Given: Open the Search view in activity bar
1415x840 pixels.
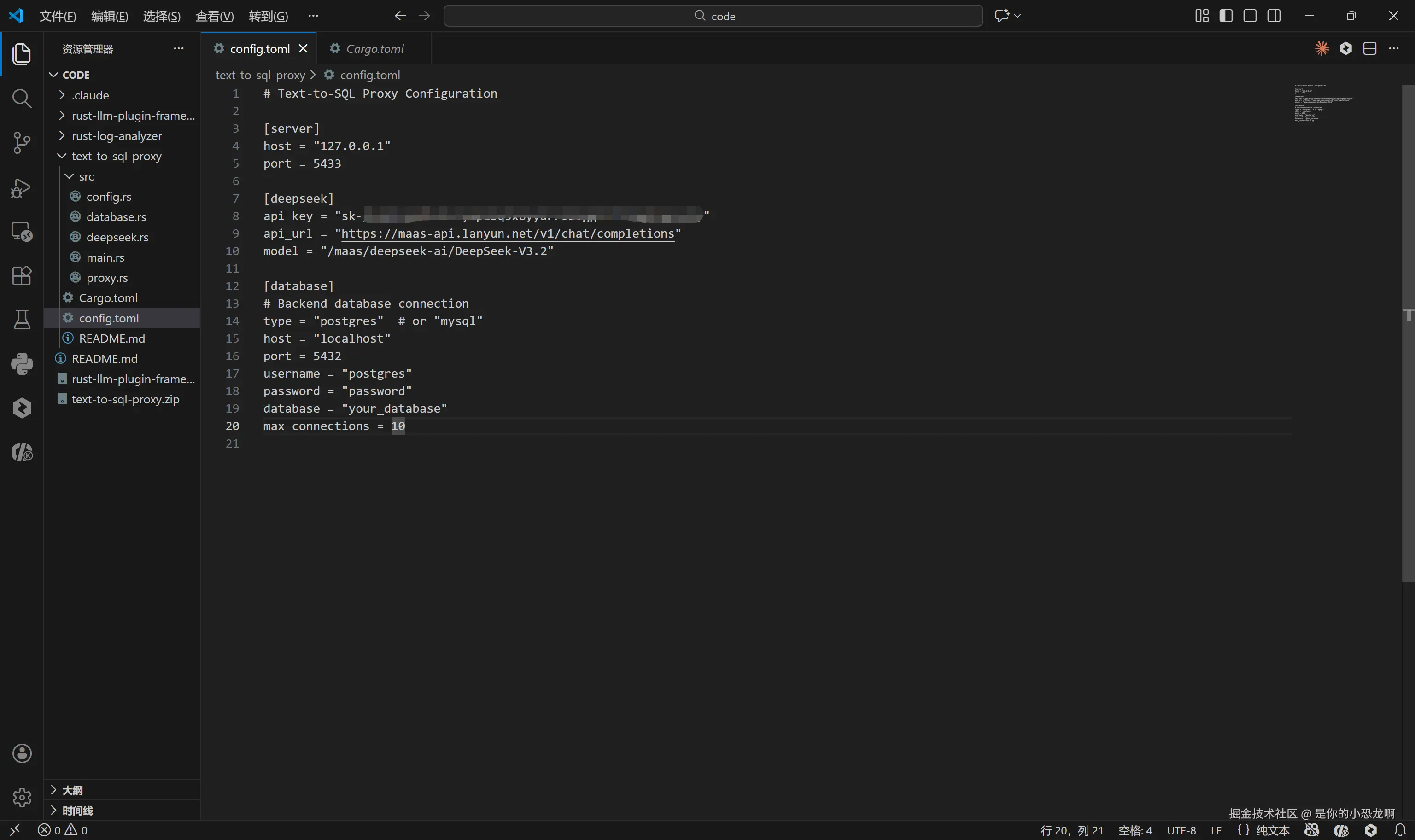Looking at the screenshot, I should click(x=22, y=99).
